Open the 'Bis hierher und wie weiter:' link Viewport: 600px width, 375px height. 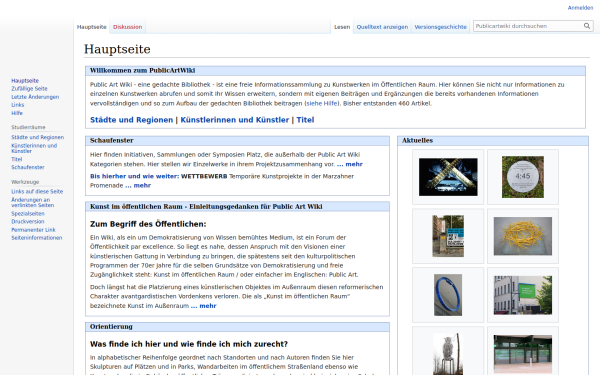click(134, 176)
